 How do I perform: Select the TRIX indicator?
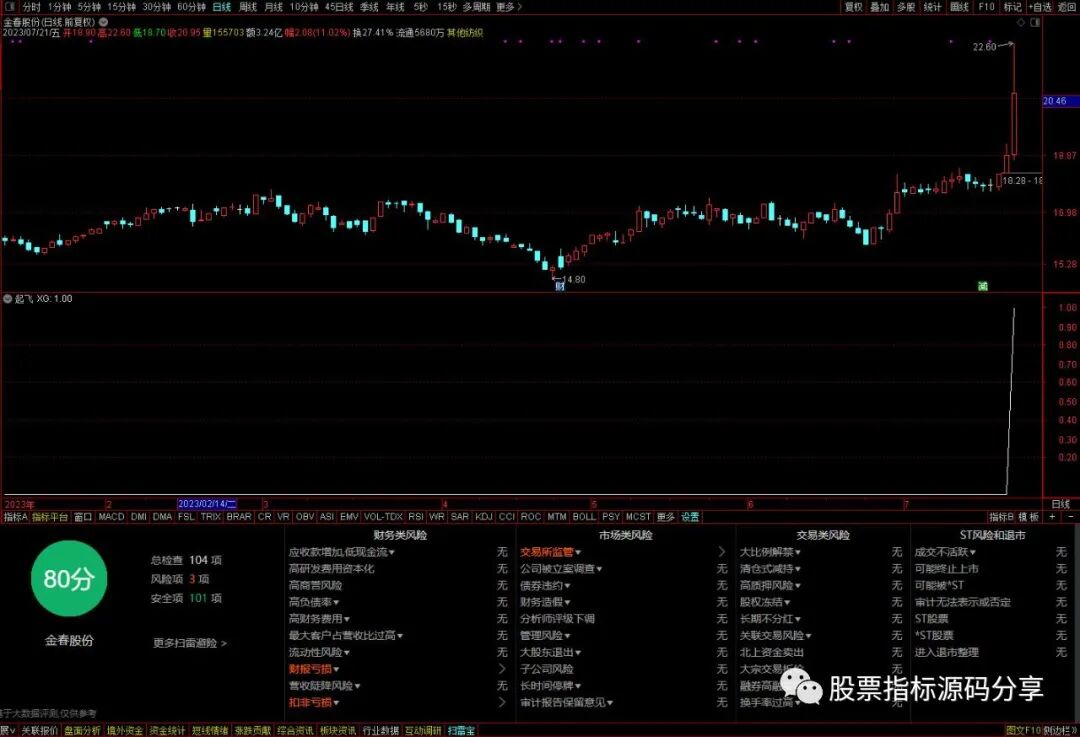(x=211, y=517)
